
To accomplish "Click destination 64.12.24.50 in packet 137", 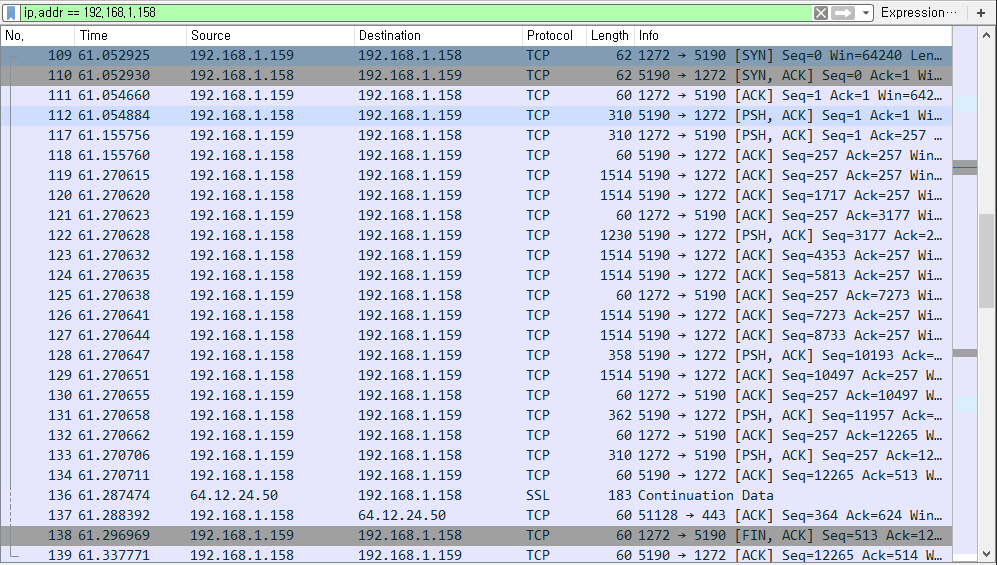I will [402, 515].
